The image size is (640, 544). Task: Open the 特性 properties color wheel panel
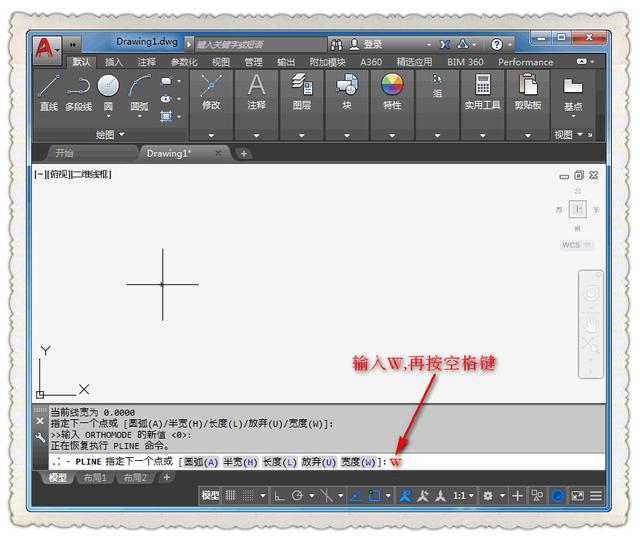coord(392,93)
